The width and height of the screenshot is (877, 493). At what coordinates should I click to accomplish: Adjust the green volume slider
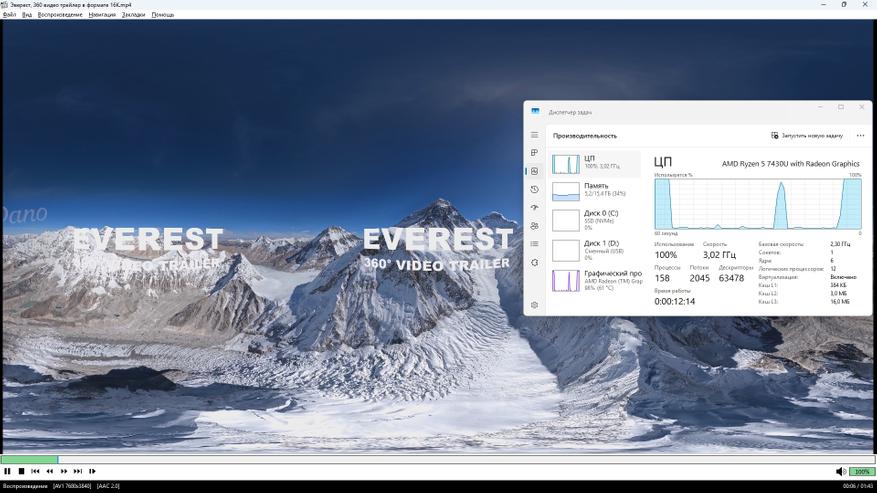tap(862, 472)
